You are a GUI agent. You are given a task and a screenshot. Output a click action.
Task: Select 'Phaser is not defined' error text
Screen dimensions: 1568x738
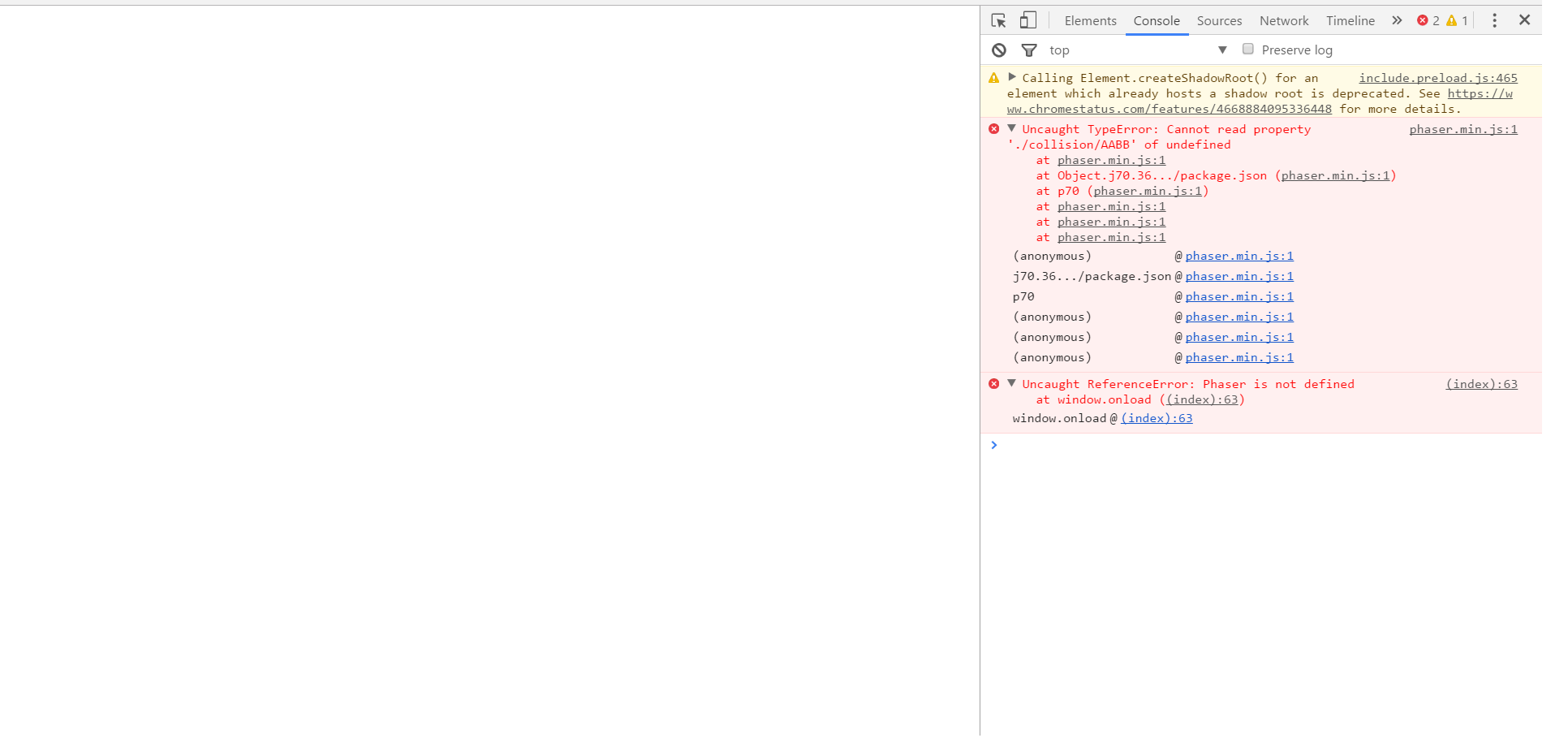(1278, 384)
